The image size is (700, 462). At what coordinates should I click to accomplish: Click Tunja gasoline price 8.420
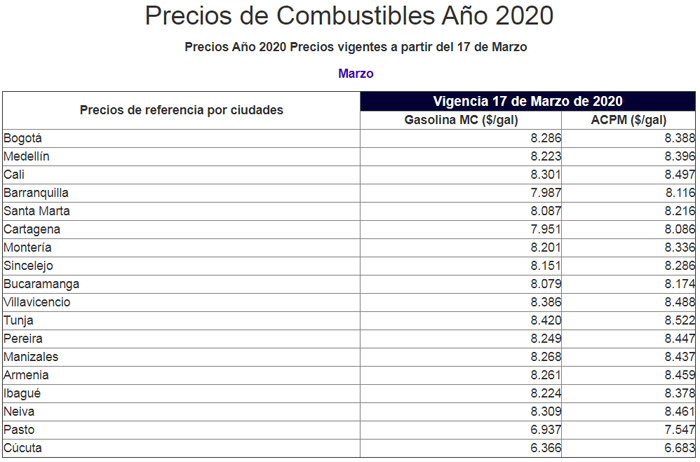tap(544, 320)
